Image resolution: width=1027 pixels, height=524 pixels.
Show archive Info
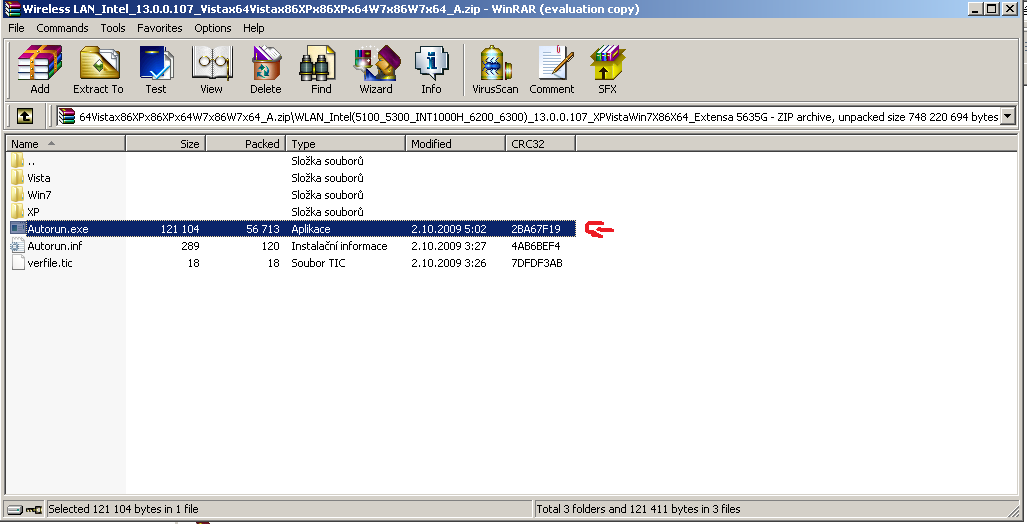click(431, 70)
